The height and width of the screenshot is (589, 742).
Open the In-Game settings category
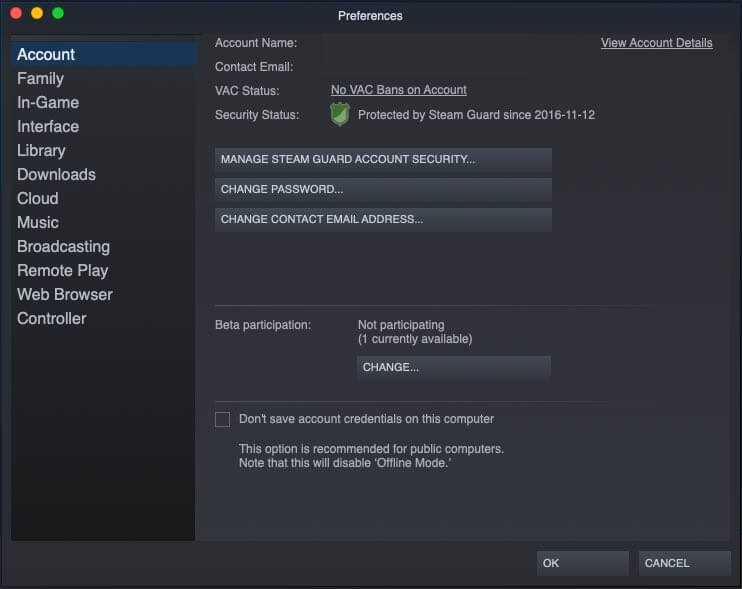(x=103, y=103)
